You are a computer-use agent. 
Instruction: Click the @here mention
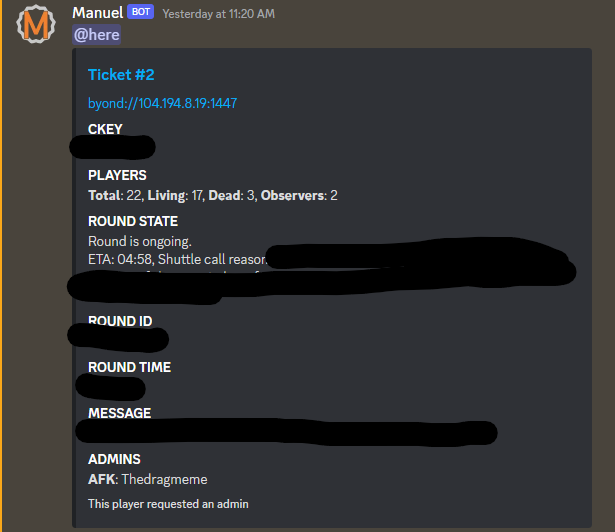point(96,35)
